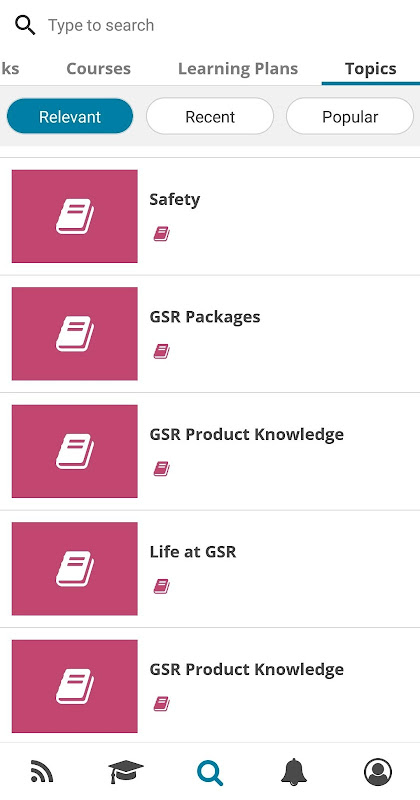Viewport: 420px width, 800px height.
Task: Open the first GSR Product Knowledge thumbnail
Action: tap(75, 451)
